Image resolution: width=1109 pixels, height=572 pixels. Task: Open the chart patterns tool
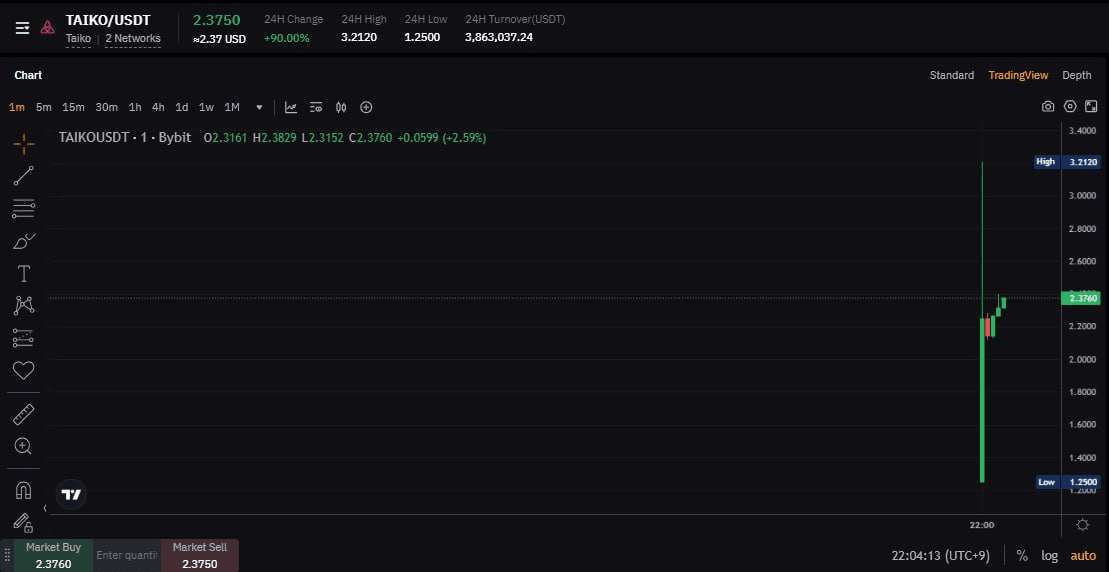(23, 305)
